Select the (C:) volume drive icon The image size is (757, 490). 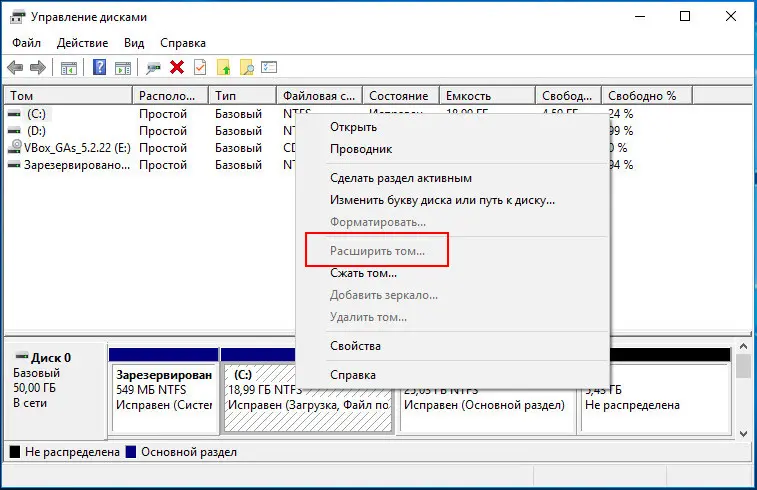[x=14, y=114]
